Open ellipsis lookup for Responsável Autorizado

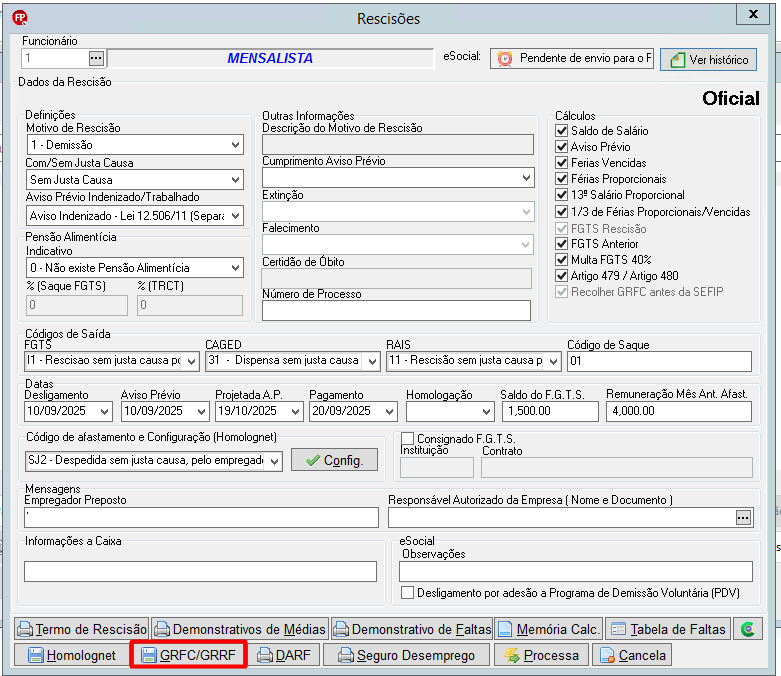tap(743, 518)
